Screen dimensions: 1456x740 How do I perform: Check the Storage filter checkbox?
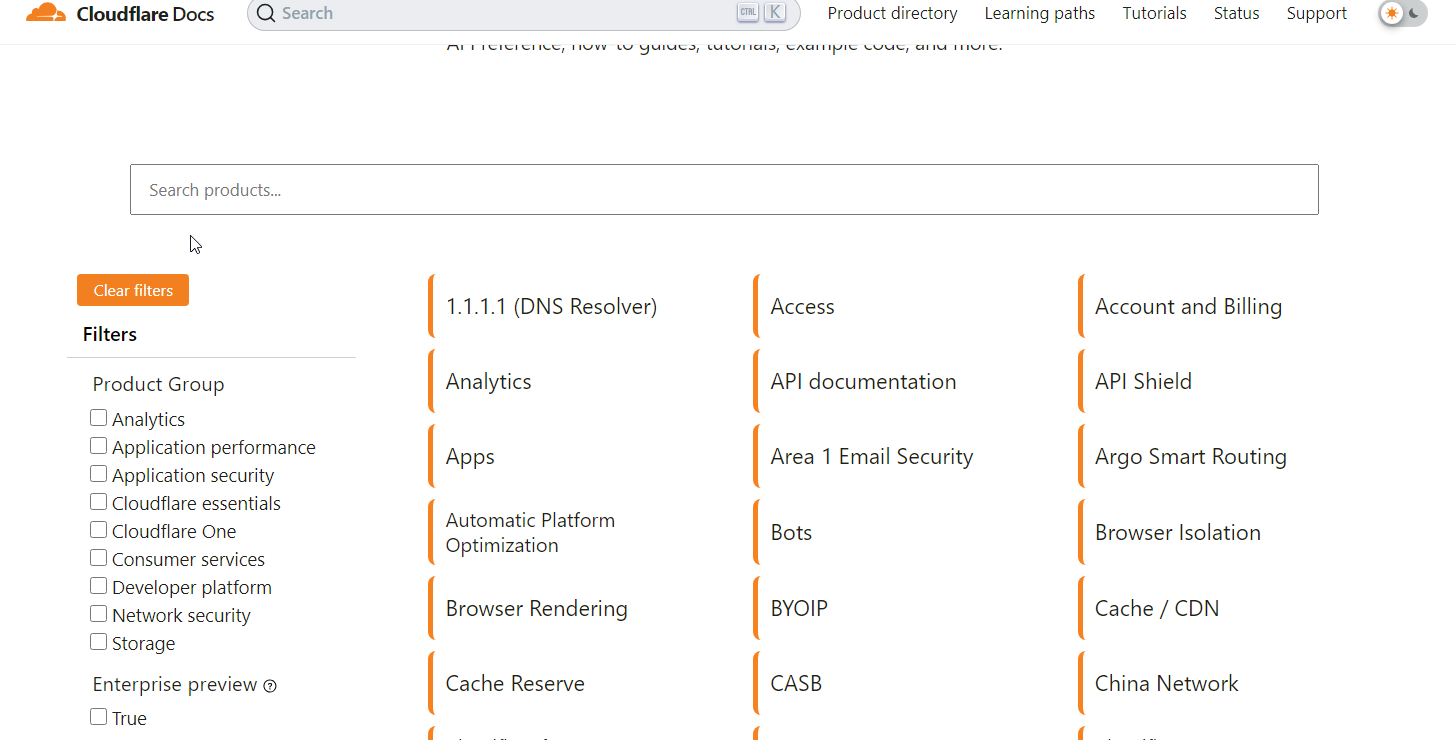pos(98,642)
